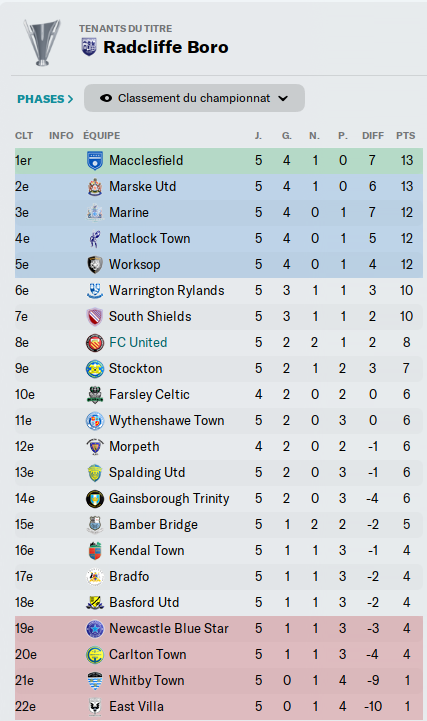Image resolution: width=427 pixels, height=721 pixels.
Task: Select the Warrington Rylands team row
Action: click(219, 291)
